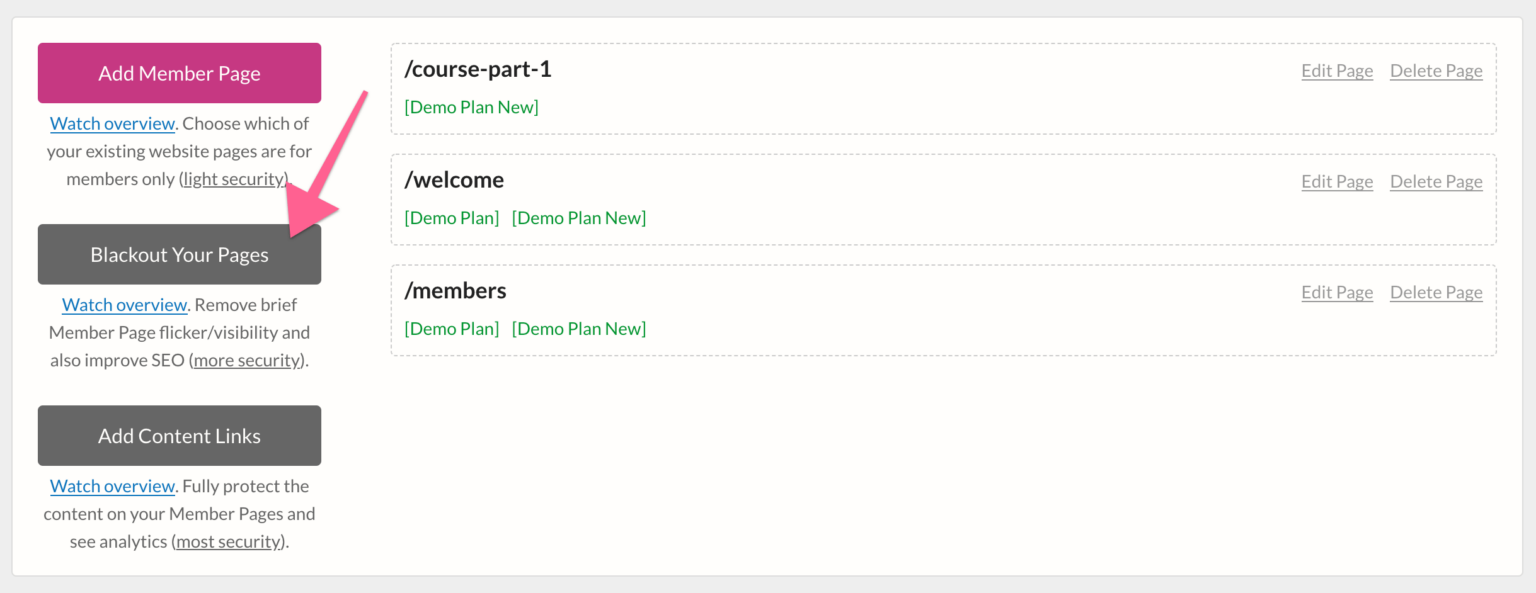
Task: Click the more security link
Action: (x=246, y=360)
